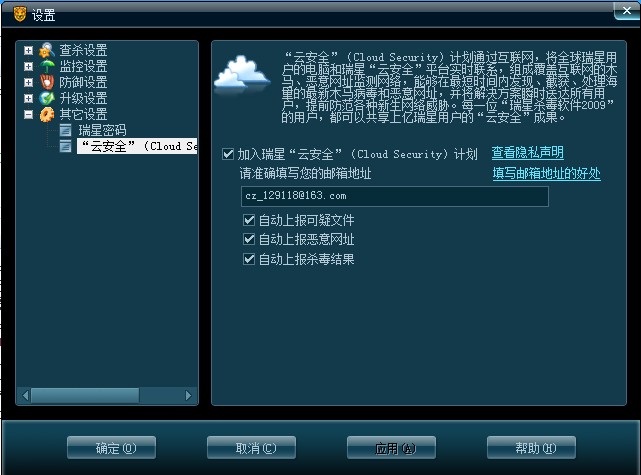
Task: Select 监控设置 in the settings tree
Action: (x=83, y=66)
